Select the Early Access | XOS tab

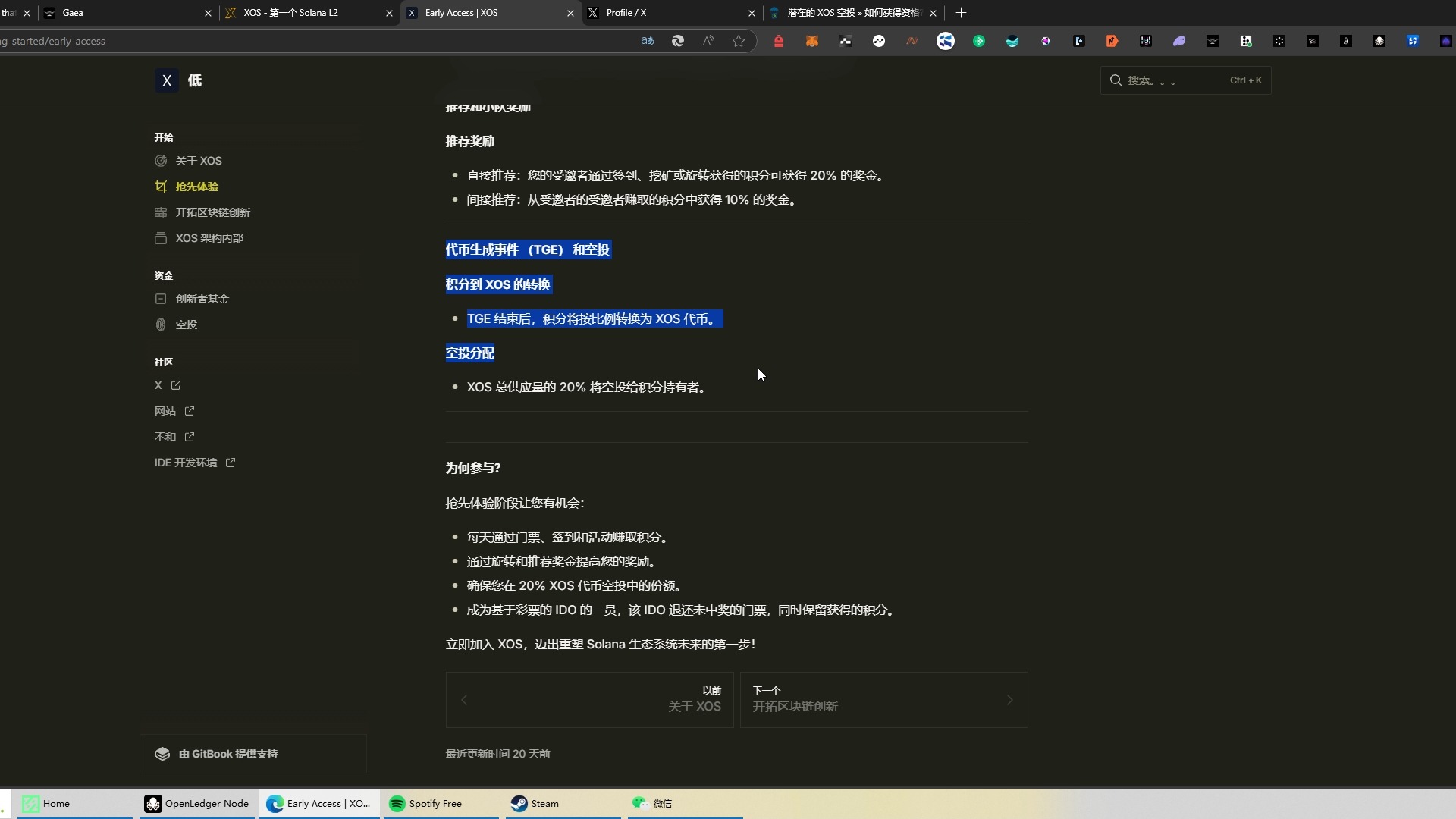491,13
